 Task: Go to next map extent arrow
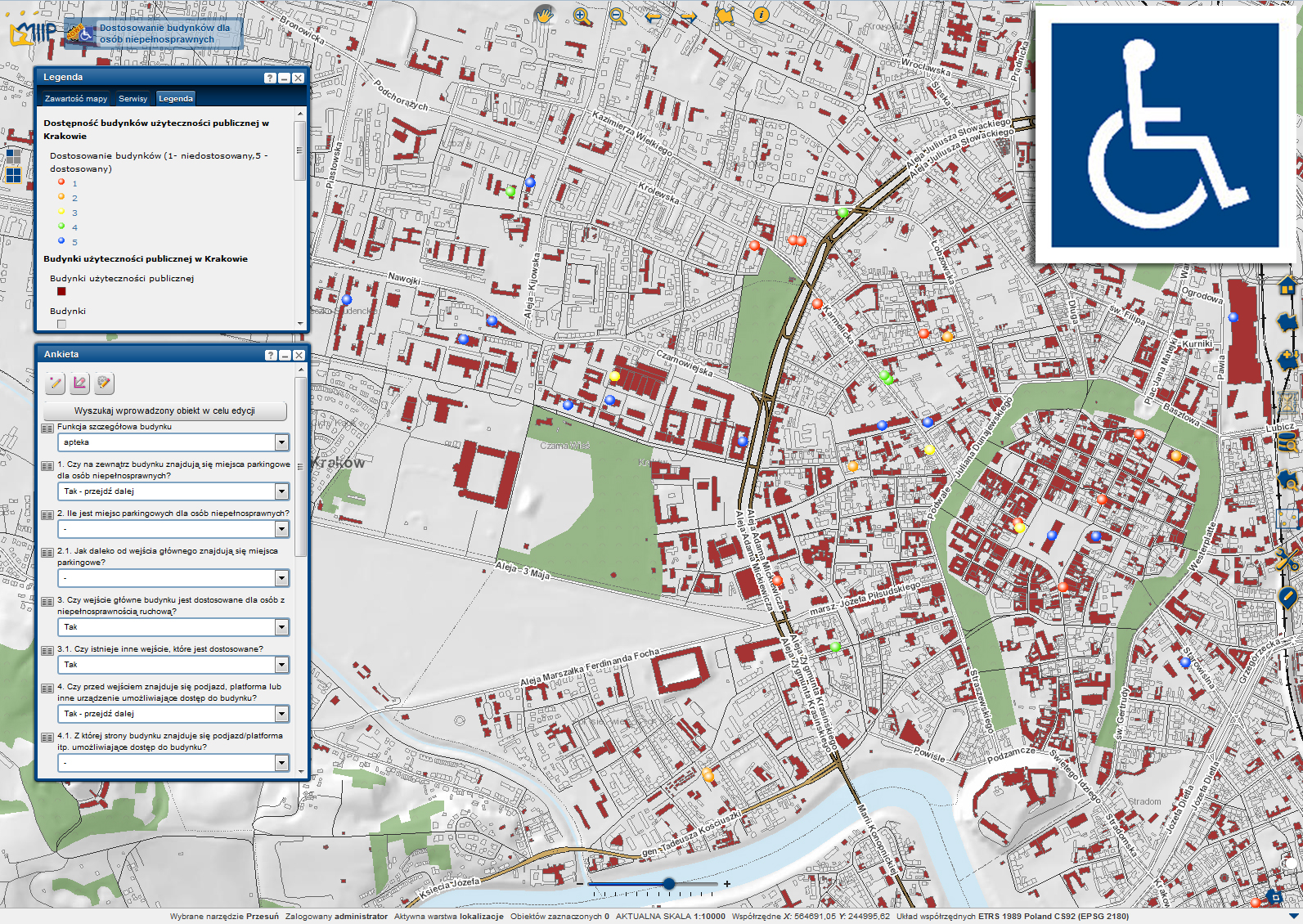(689, 16)
